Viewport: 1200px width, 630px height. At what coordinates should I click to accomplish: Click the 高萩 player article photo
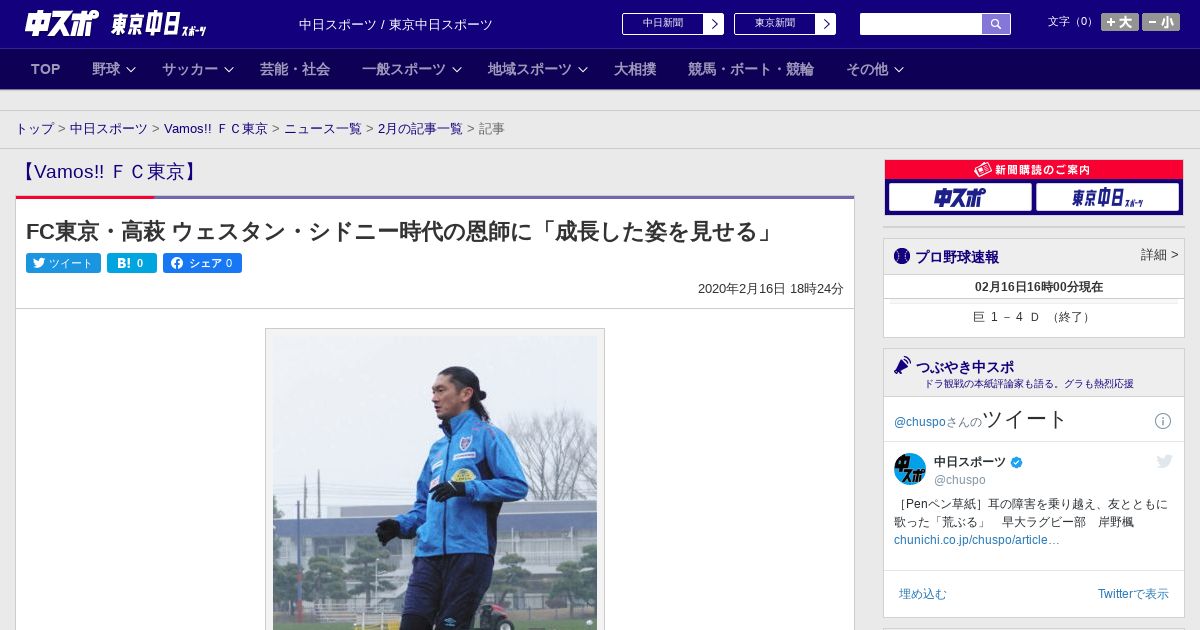(x=435, y=481)
